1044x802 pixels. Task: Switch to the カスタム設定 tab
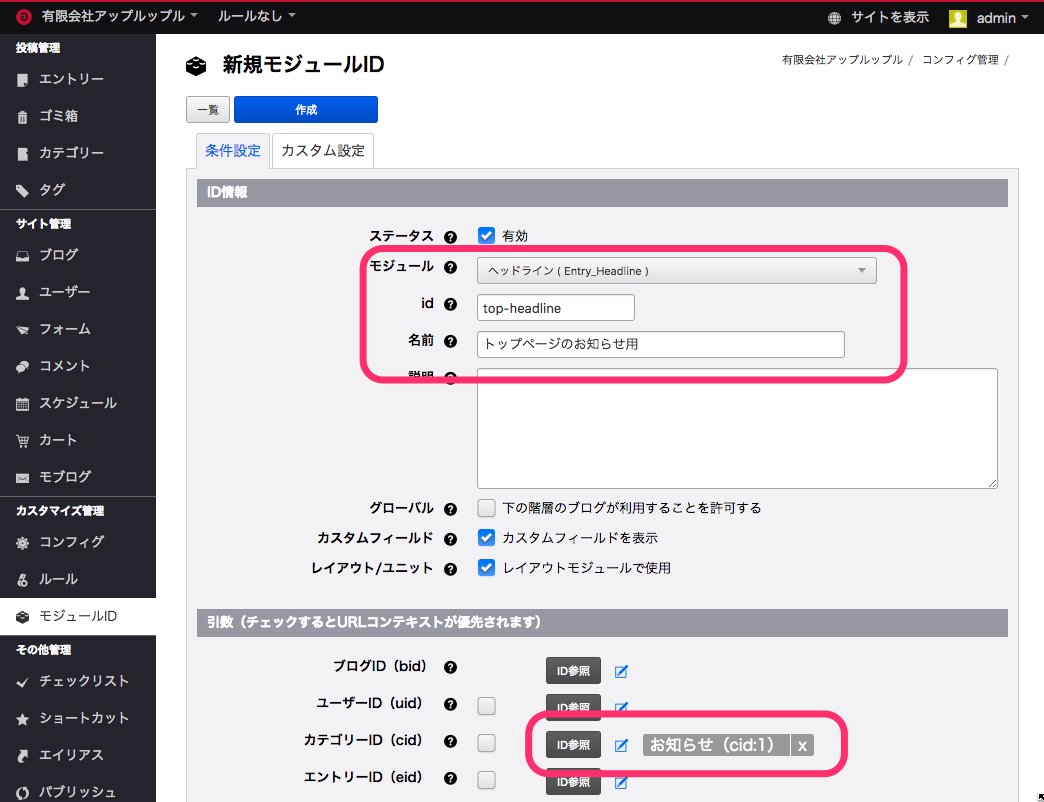(x=323, y=151)
